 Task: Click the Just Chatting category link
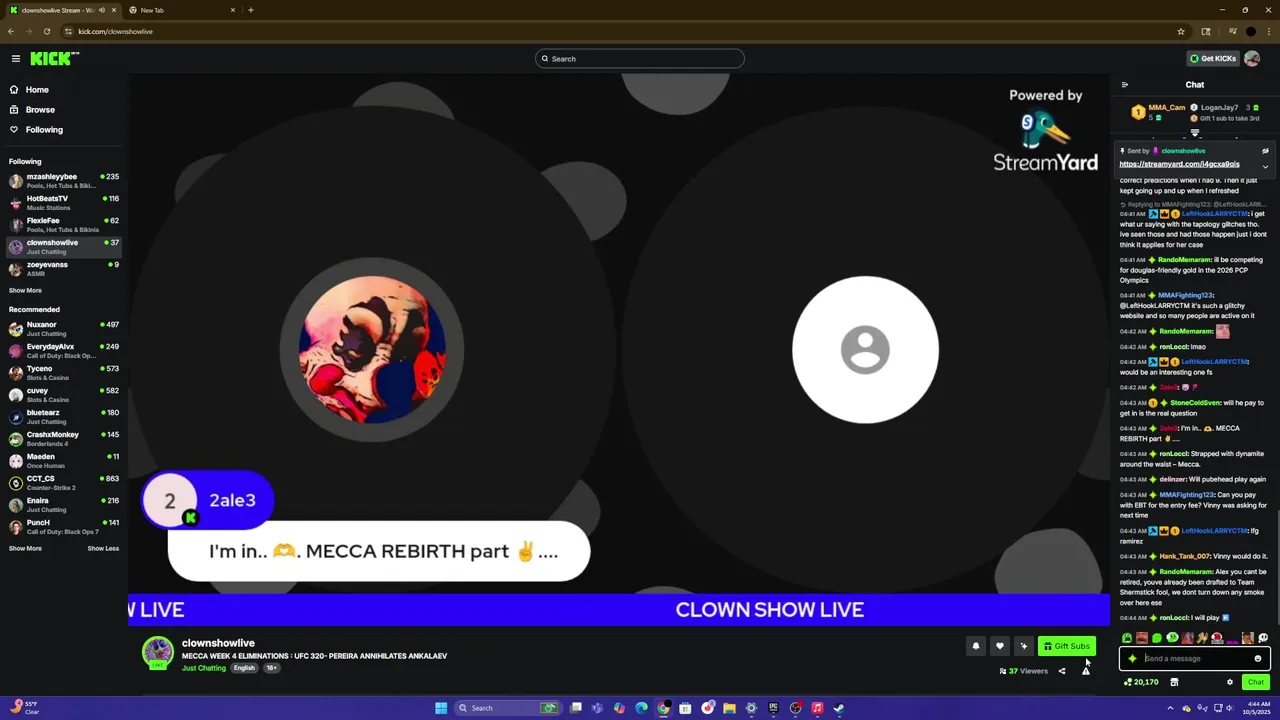(204, 668)
